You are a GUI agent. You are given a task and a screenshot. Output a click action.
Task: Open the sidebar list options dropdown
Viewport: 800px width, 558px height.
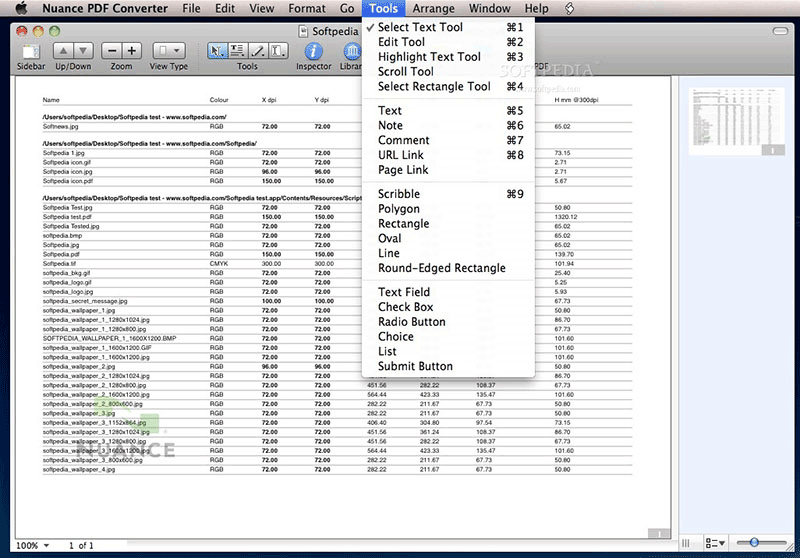715,543
